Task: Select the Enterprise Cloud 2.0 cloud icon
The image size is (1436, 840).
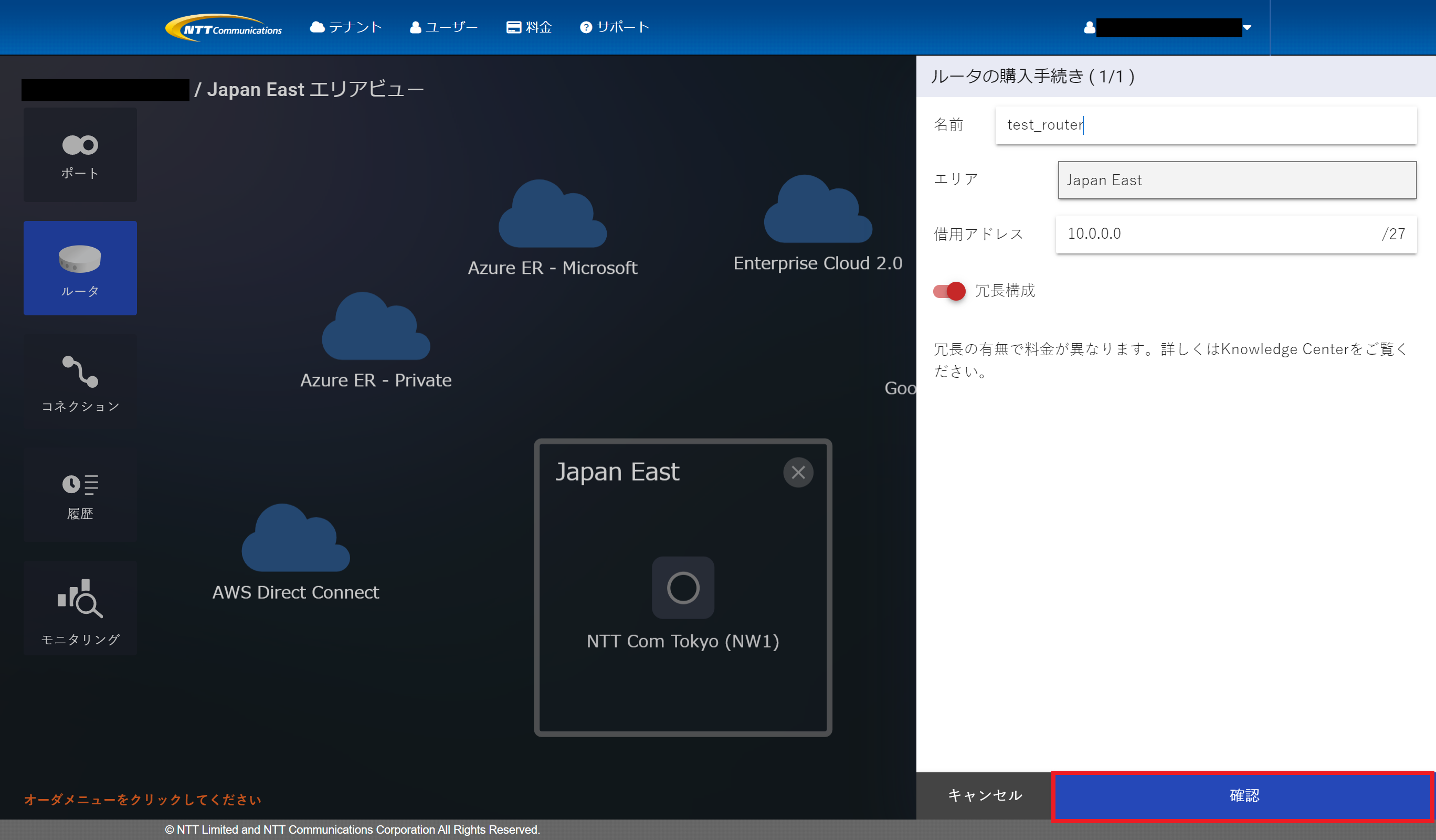Action: [817, 211]
